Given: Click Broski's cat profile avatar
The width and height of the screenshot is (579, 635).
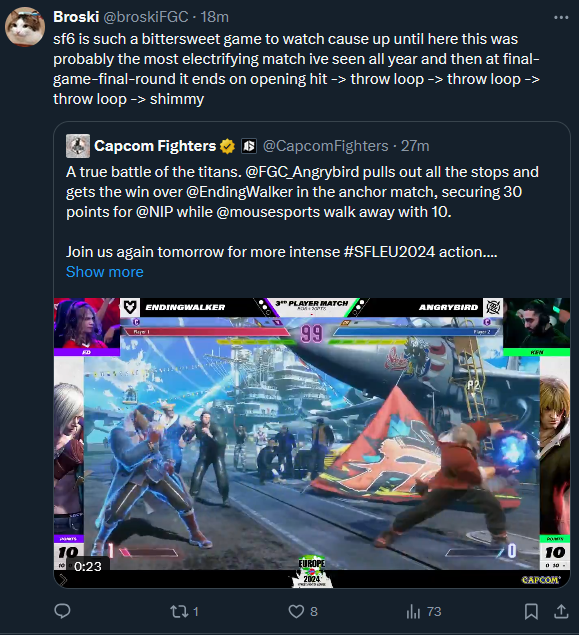Looking at the screenshot, I should [25, 27].
